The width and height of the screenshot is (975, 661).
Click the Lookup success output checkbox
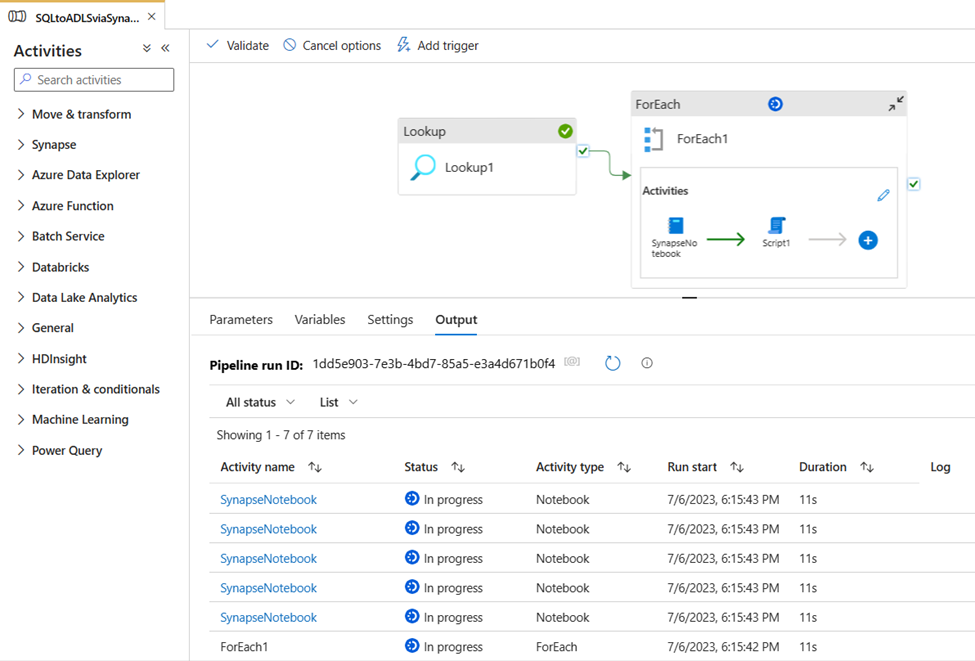tap(583, 150)
